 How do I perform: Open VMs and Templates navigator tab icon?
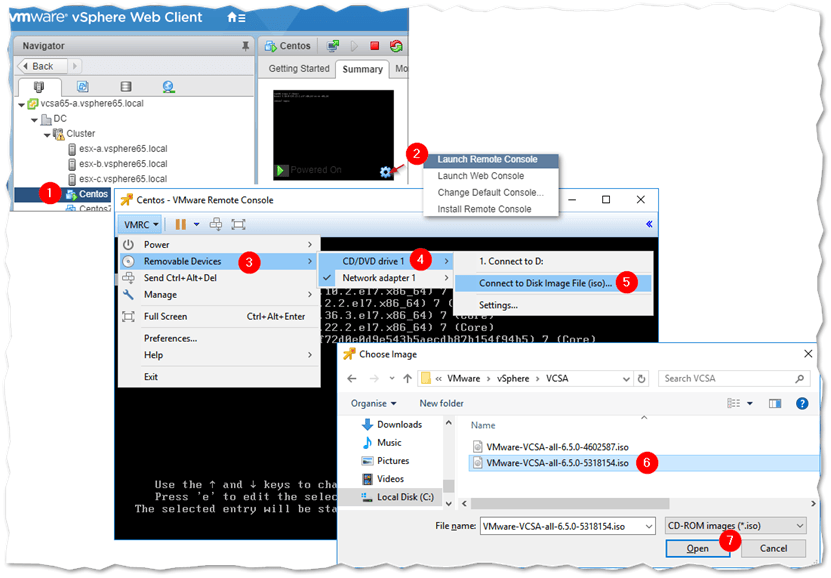83,86
